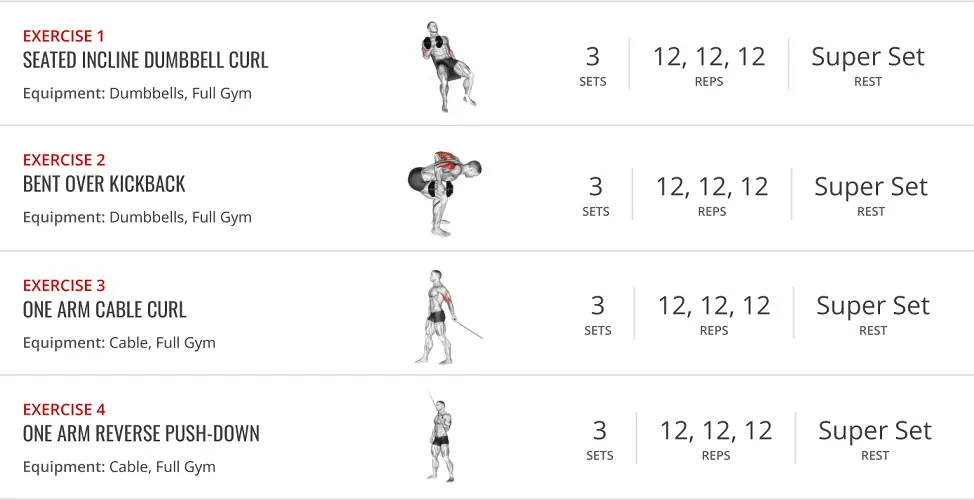Click Super Set rest for One Arm Cable Curl
This screenshot has height=500, width=974.
pyautogui.click(x=873, y=306)
